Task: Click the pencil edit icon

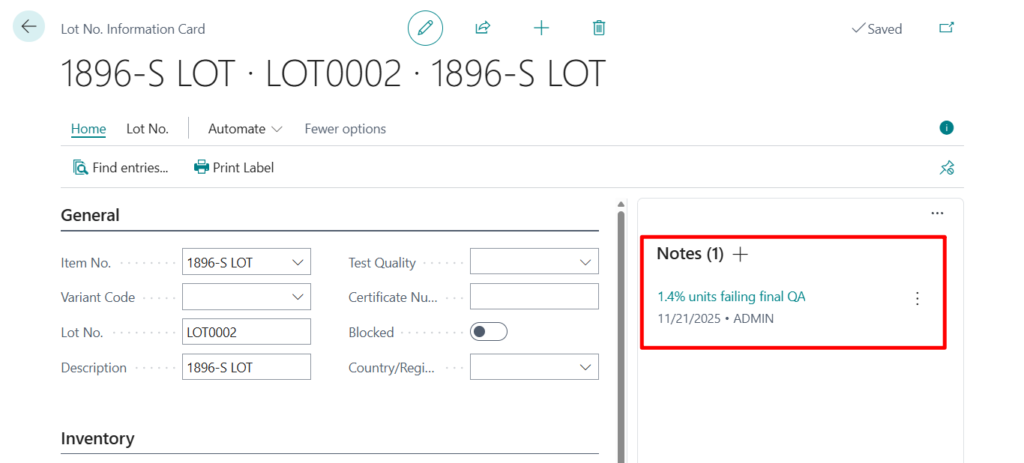Action: (425, 28)
